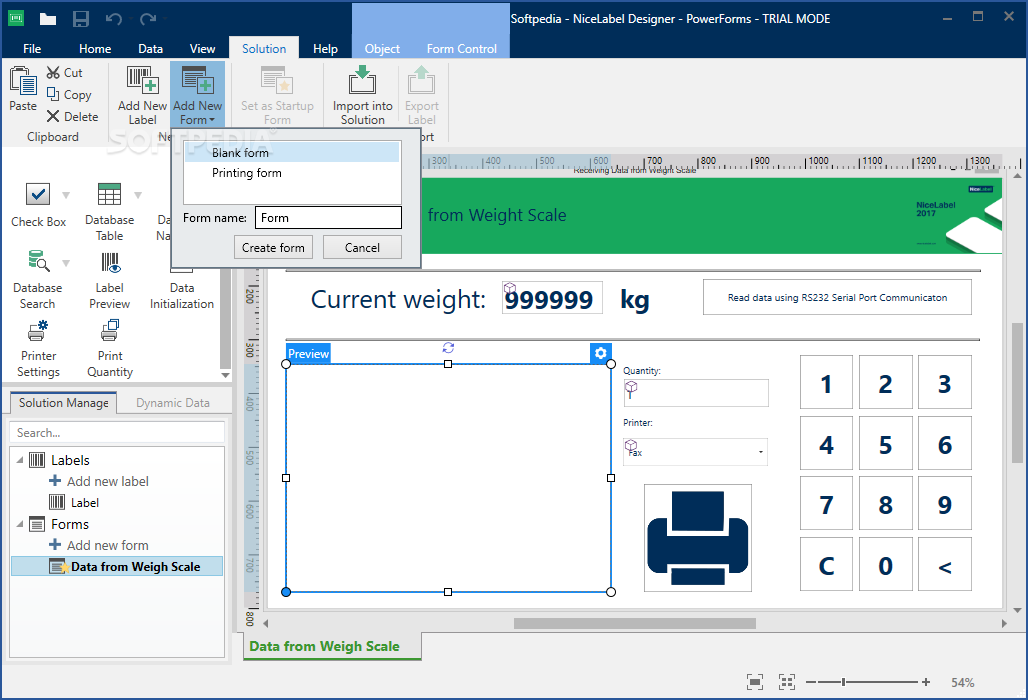Click the zoom slider handle
Viewport: 1028px width, 700px height.
(844, 682)
